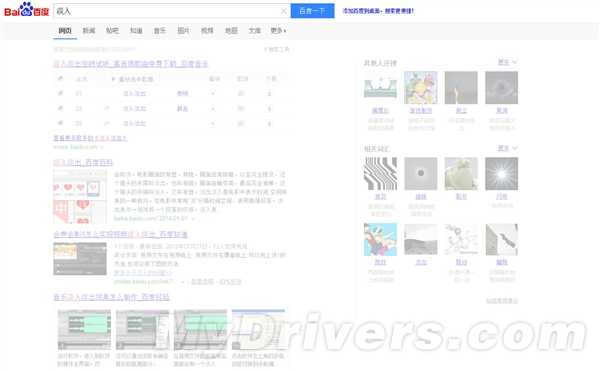Screen dimensions: 600x371
Task: Open the blue anime character thumbnail
Action: [x=380, y=239]
